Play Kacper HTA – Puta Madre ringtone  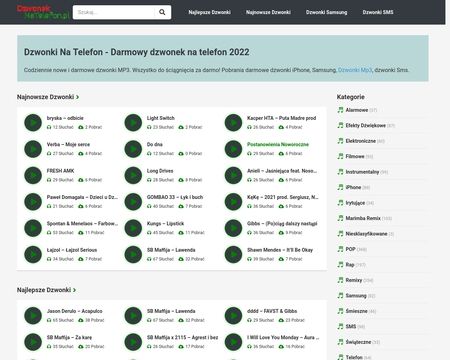[x=233, y=123]
